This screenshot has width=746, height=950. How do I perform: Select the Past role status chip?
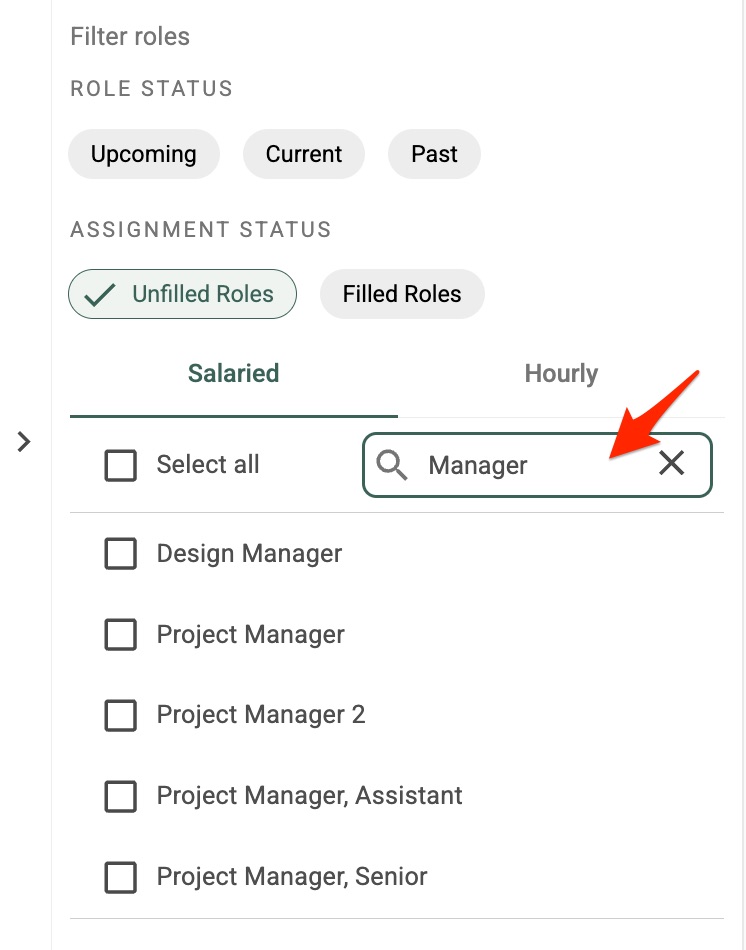coord(434,154)
